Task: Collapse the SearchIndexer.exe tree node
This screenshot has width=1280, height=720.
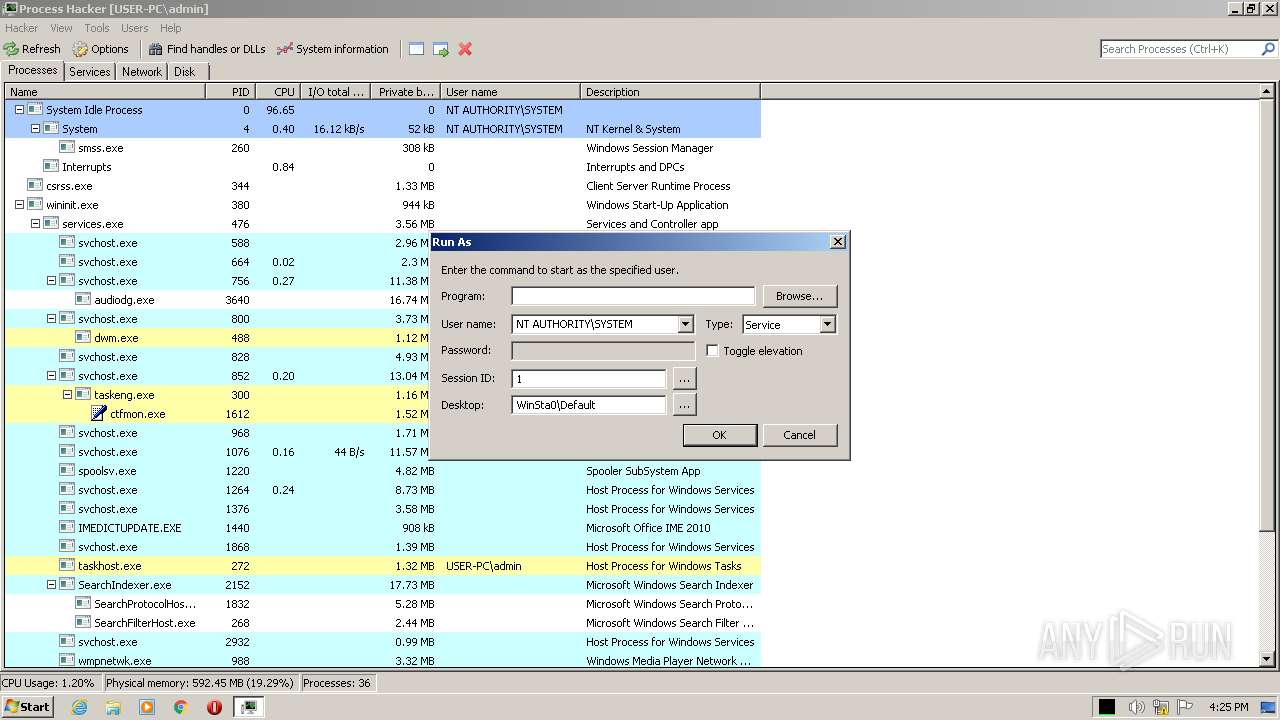Action: pos(51,584)
